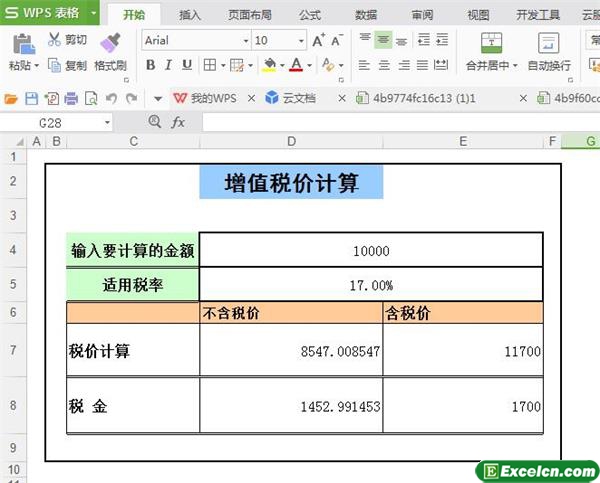Expand the font size dropdown
Viewport: 600px width, 483px height.
tap(300, 40)
